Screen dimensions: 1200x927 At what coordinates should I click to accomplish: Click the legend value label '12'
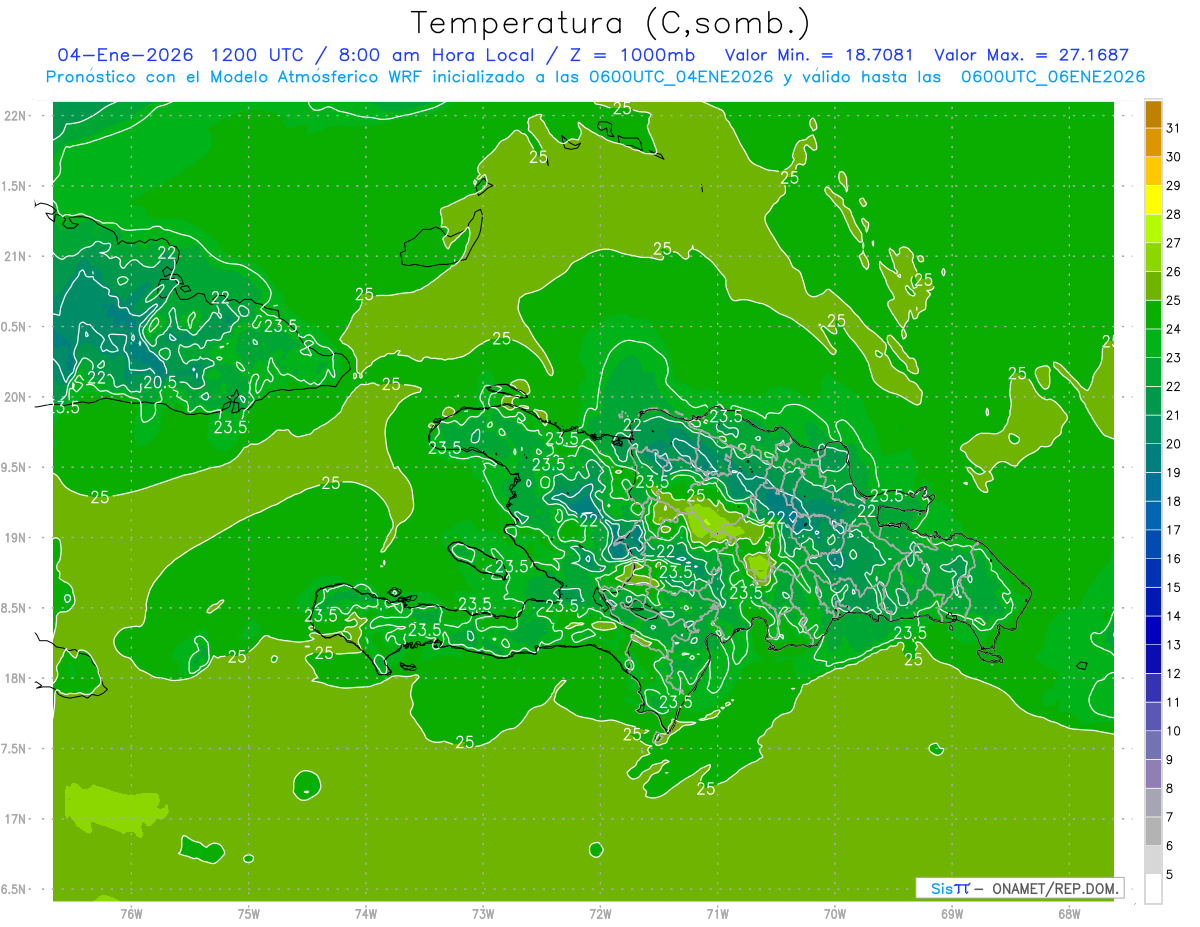1173,673
